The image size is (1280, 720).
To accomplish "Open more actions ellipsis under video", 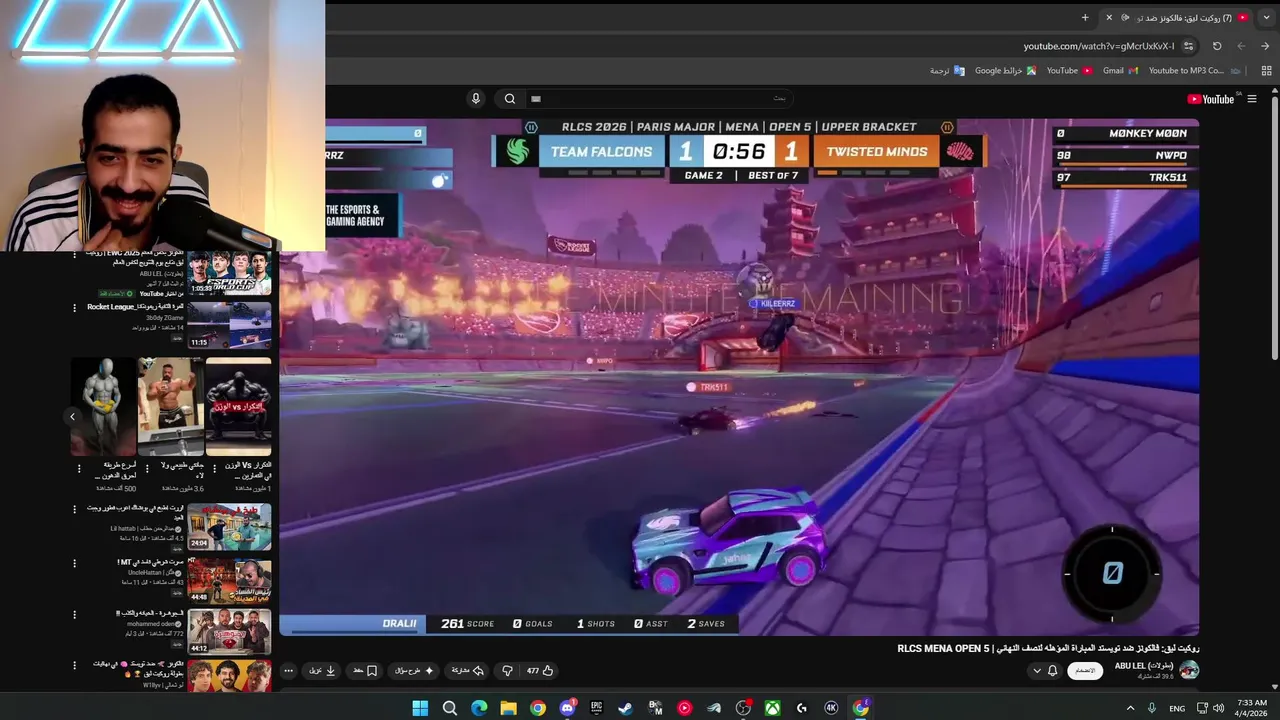I will click(288, 671).
